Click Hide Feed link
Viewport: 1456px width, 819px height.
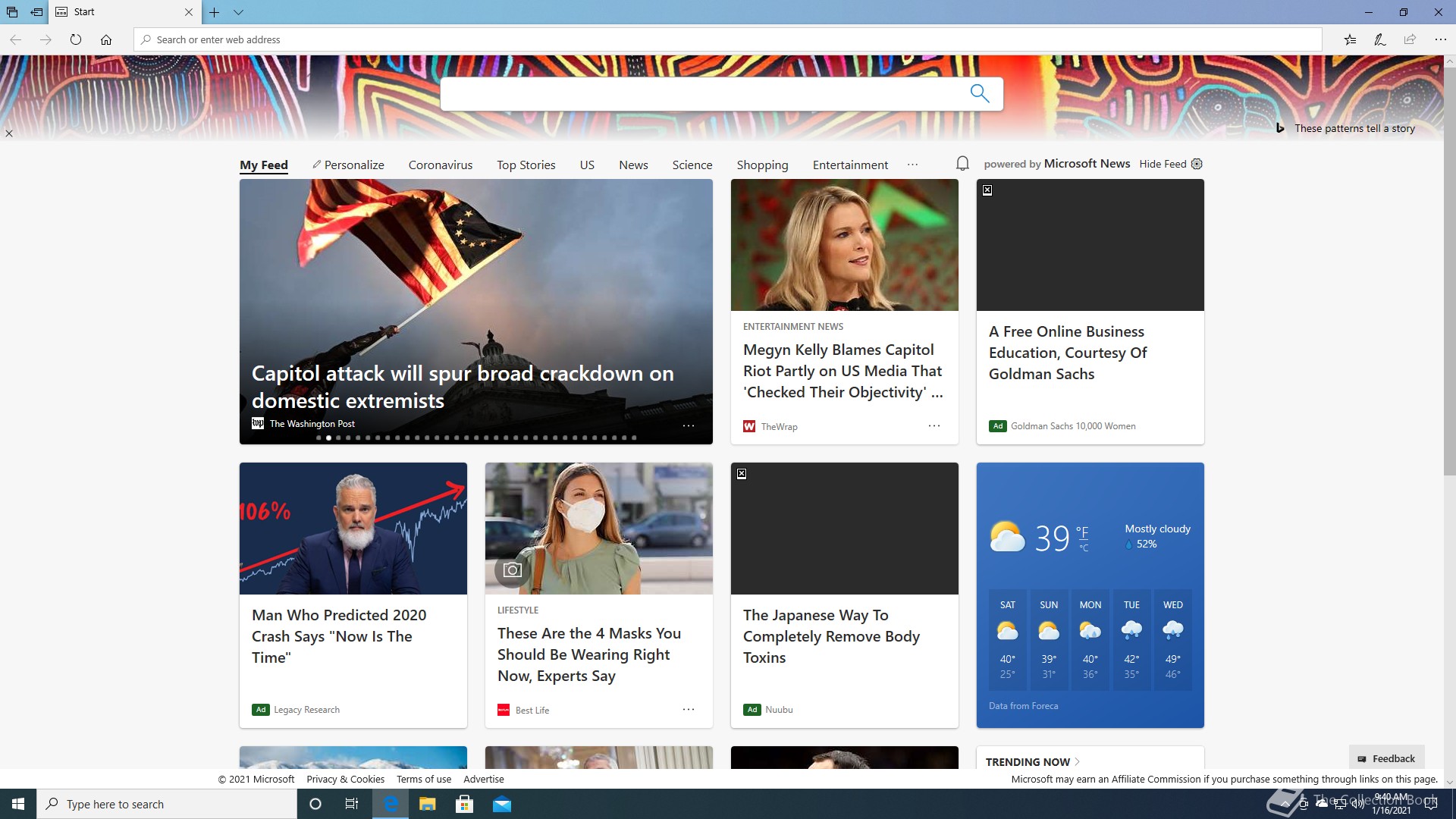1163,164
